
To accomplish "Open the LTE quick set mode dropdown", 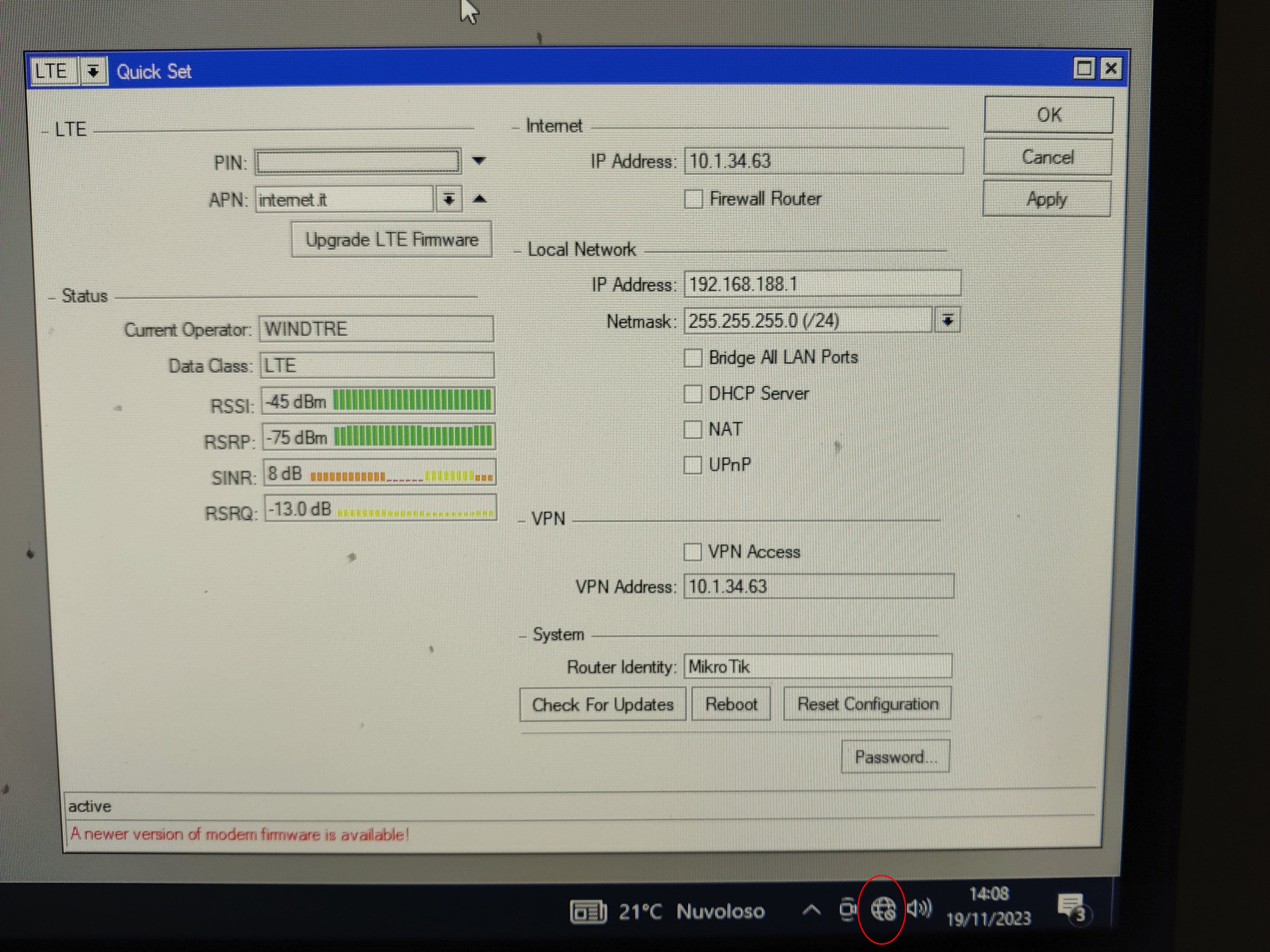I will coord(94,72).
